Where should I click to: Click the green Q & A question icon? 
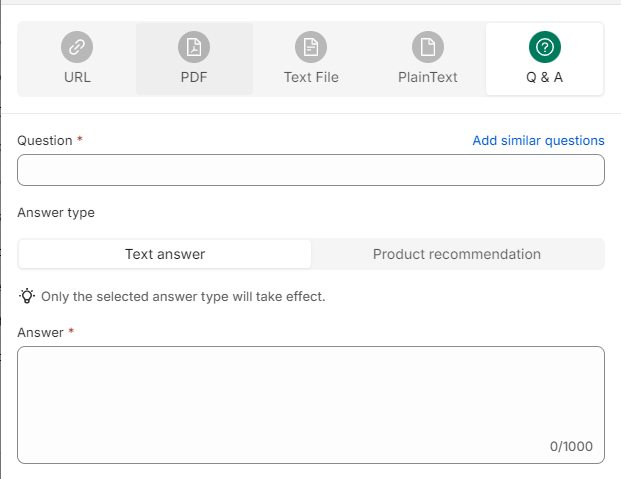click(545, 47)
